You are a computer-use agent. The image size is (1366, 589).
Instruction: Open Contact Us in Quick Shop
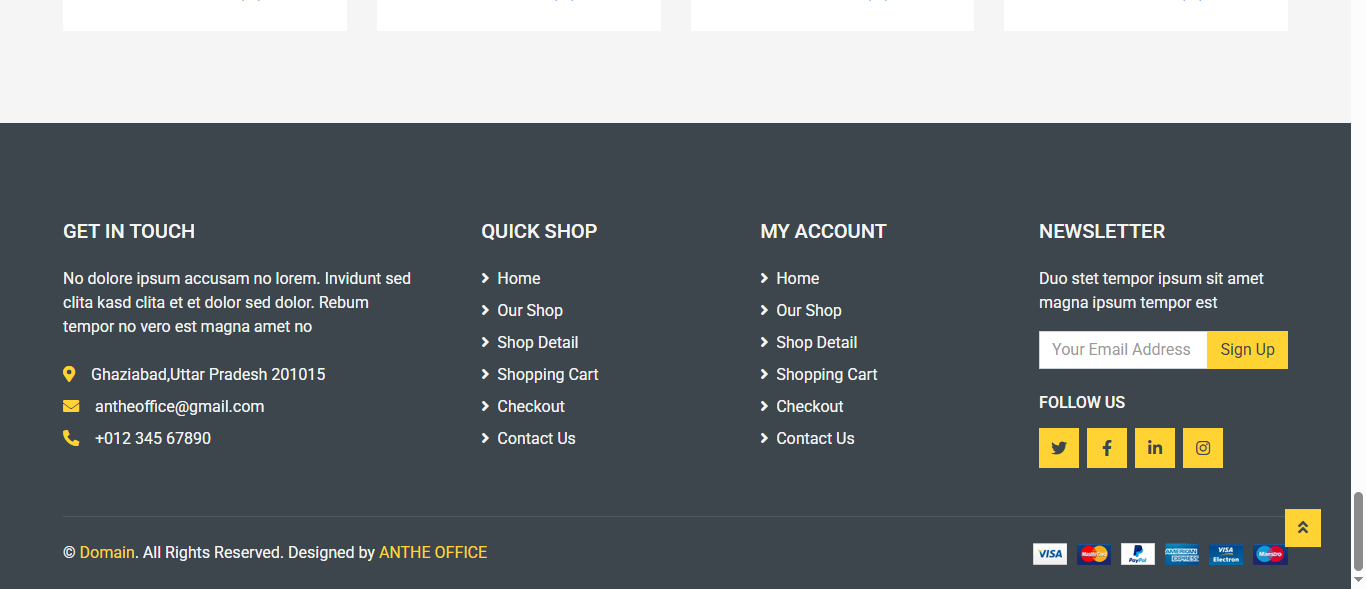point(536,439)
